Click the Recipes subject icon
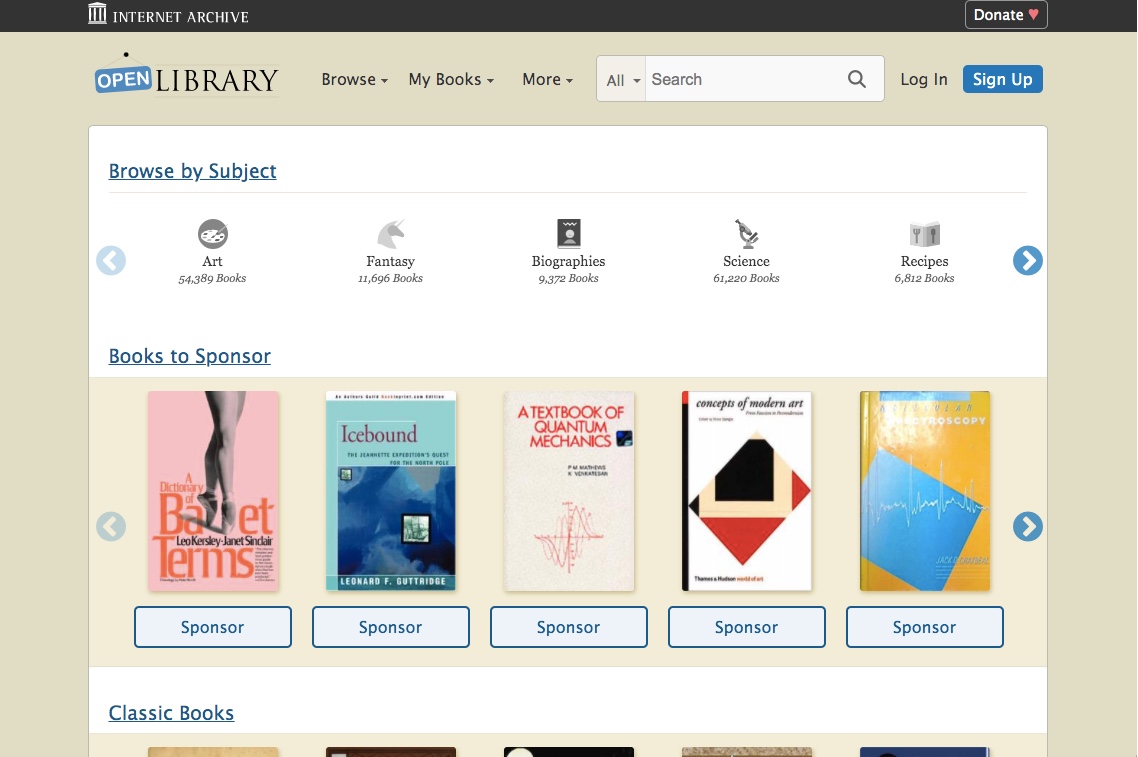Image resolution: width=1138 pixels, height=757 pixels. (924, 233)
